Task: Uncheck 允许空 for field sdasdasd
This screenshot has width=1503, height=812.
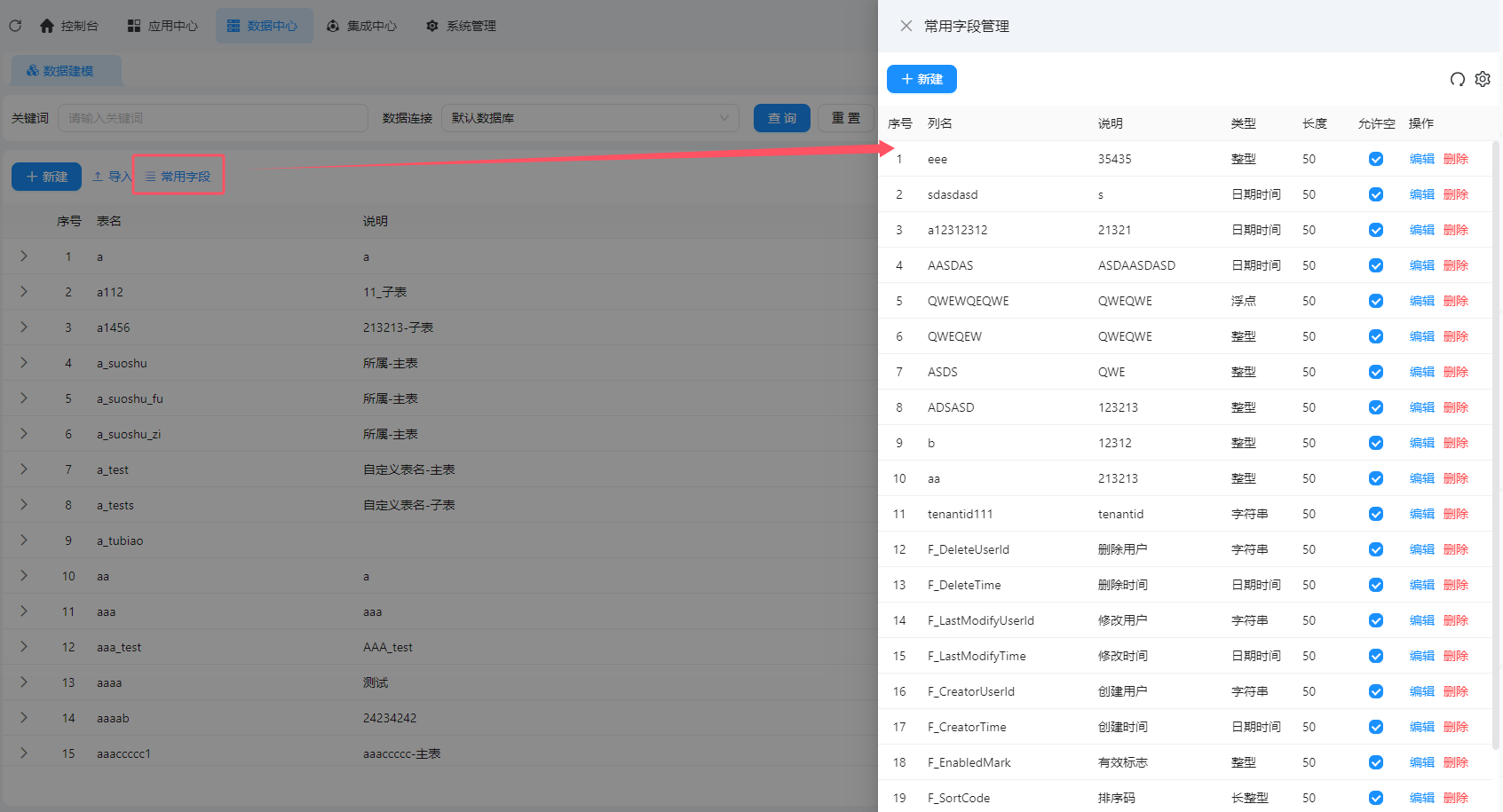Action: (1376, 194)
